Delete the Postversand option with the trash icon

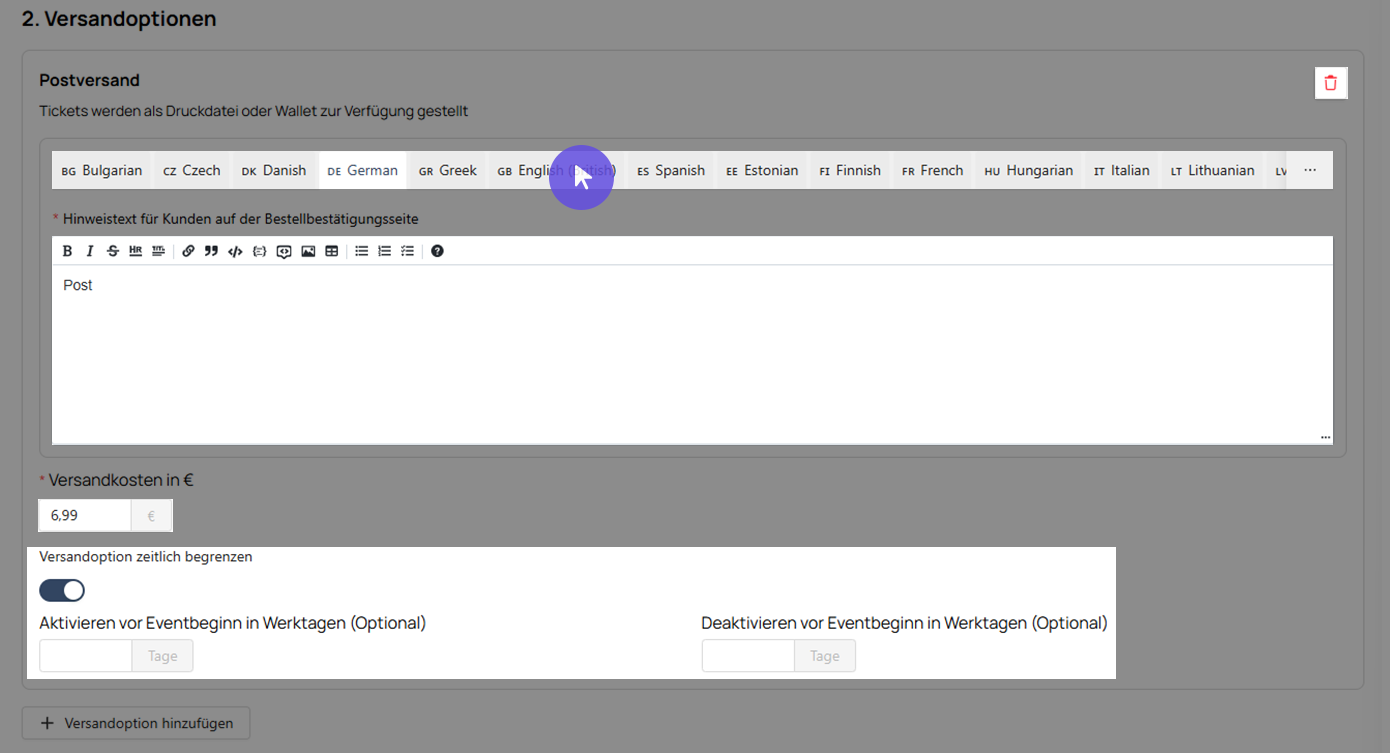pos(1331,83)
